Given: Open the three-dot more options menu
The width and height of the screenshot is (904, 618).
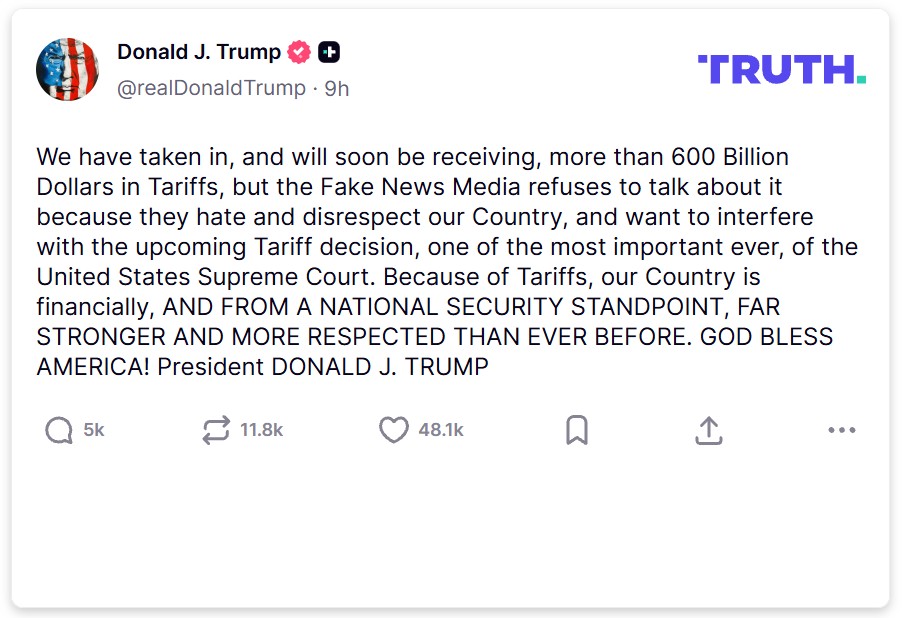Looking at the screenshot, I should (x=842, y=430).
